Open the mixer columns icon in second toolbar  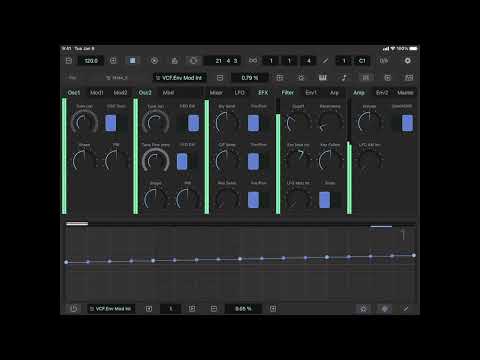(366, 78)
